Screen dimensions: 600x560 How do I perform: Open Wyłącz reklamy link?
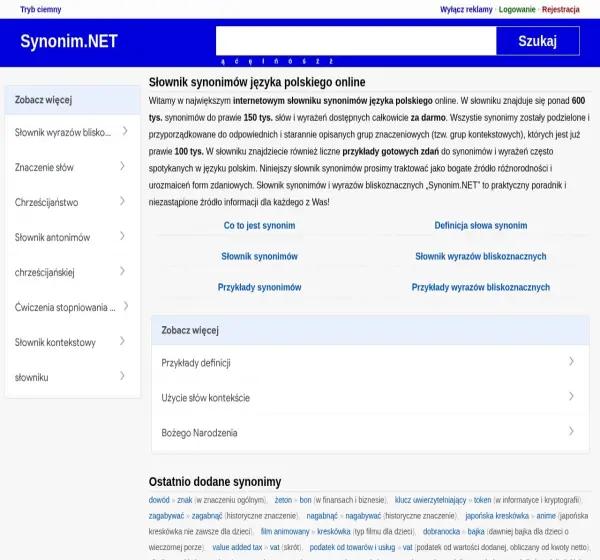[x=466, y=9]
